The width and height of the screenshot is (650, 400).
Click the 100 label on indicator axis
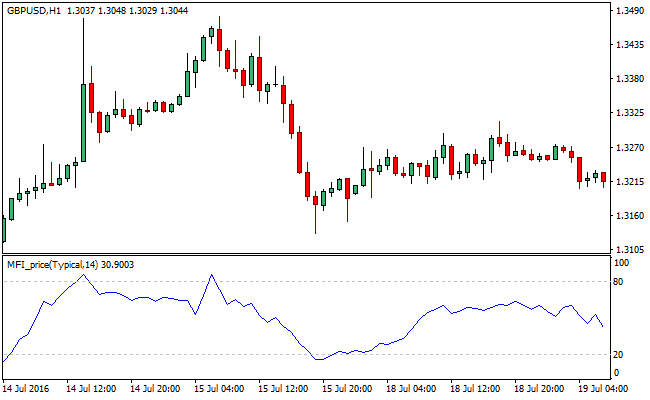(623, 262)
